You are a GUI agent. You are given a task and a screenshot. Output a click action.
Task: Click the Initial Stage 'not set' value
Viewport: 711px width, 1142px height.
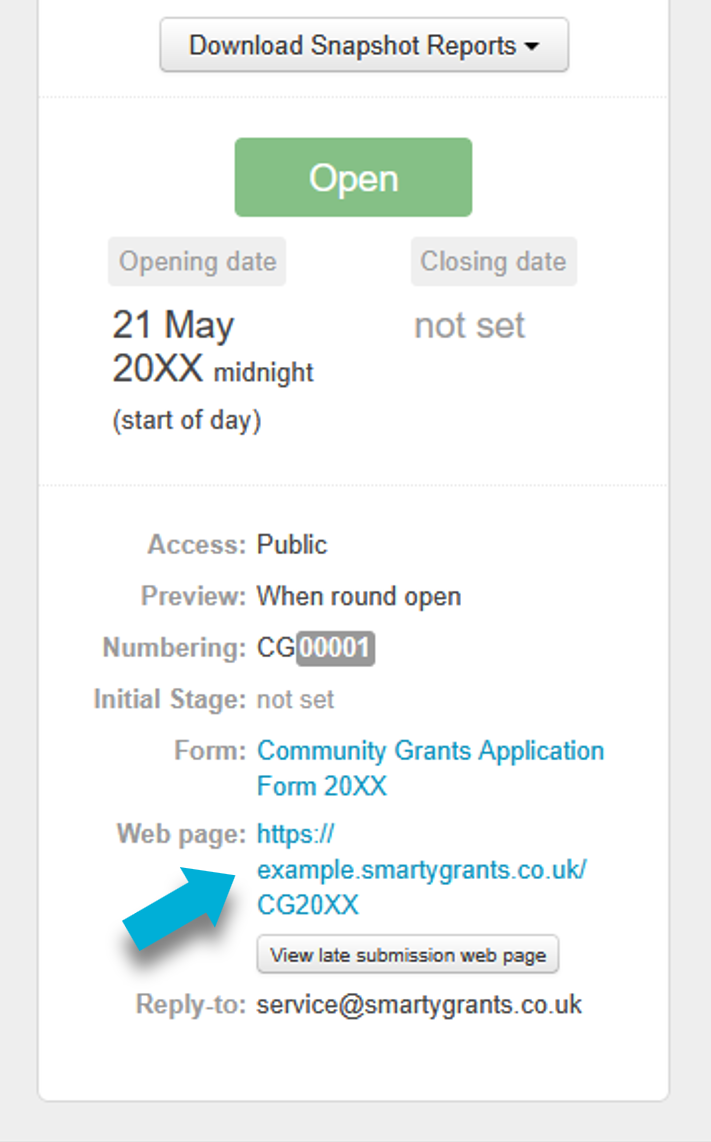(295, 700)
